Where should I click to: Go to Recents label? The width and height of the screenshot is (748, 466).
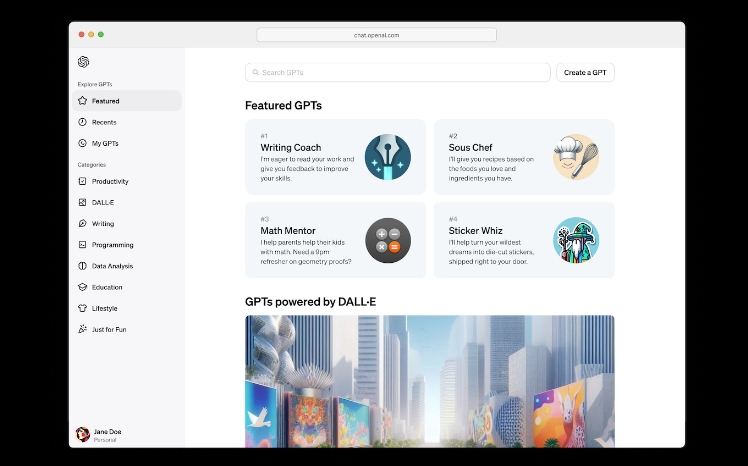(104, 122)
